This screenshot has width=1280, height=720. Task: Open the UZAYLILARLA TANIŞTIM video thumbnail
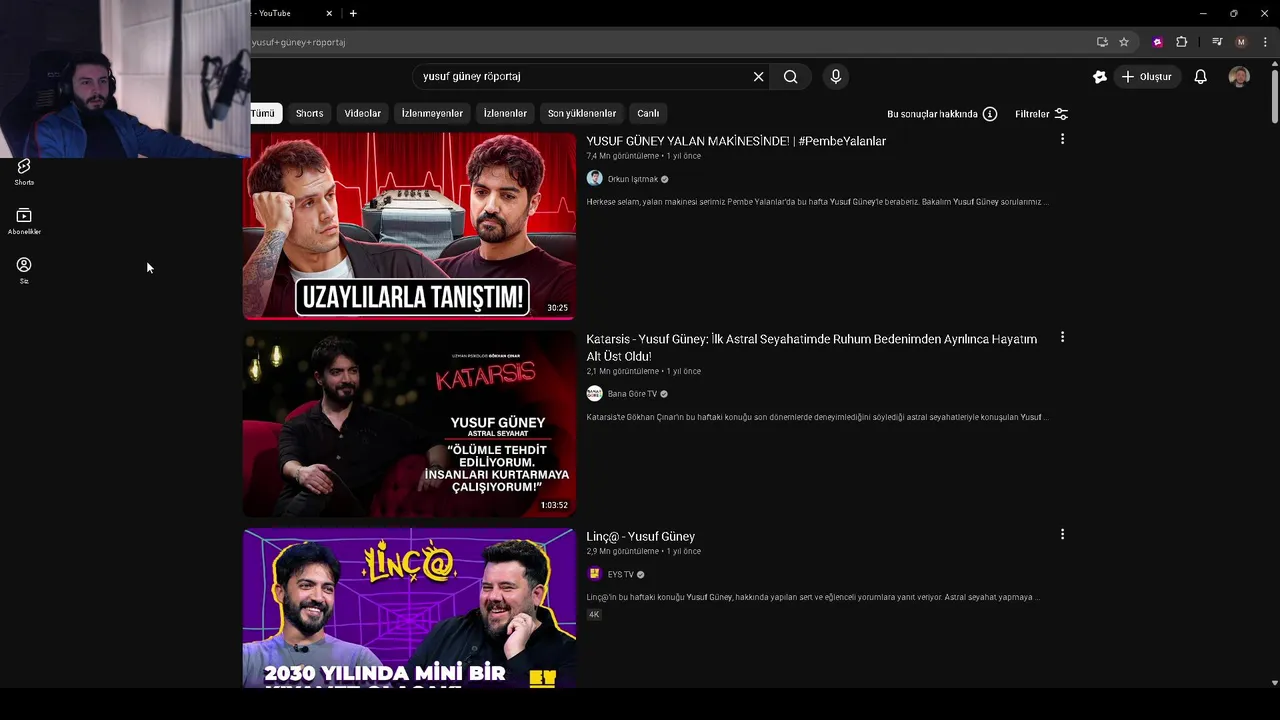[x=409, y=226]
